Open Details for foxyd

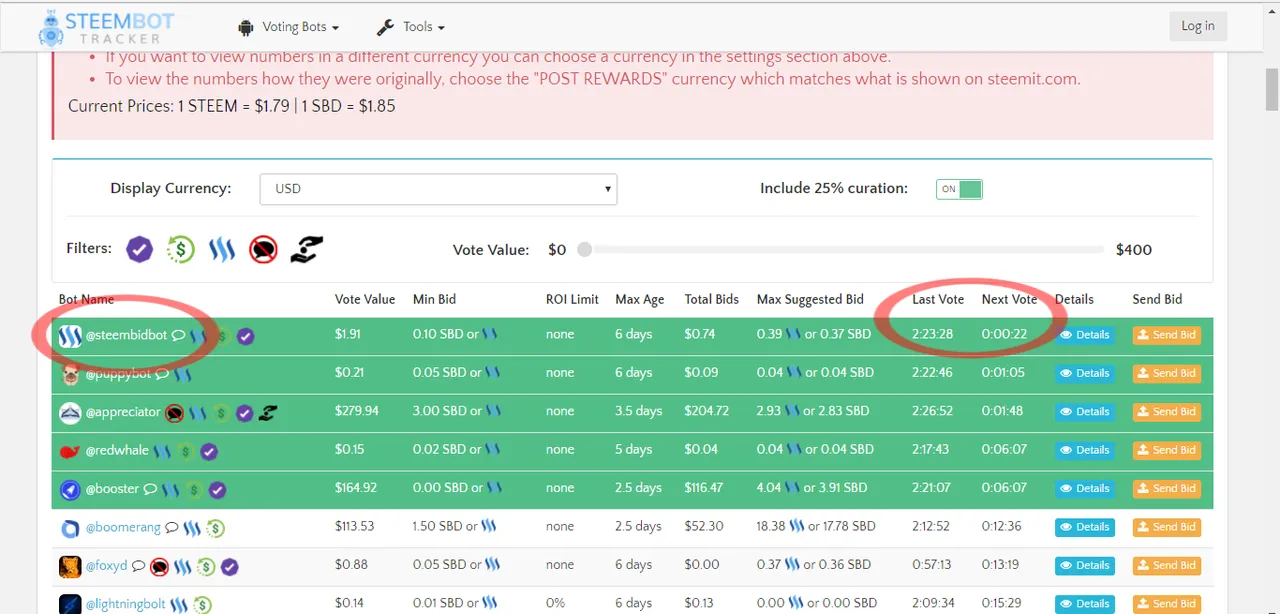(1085, 565)
